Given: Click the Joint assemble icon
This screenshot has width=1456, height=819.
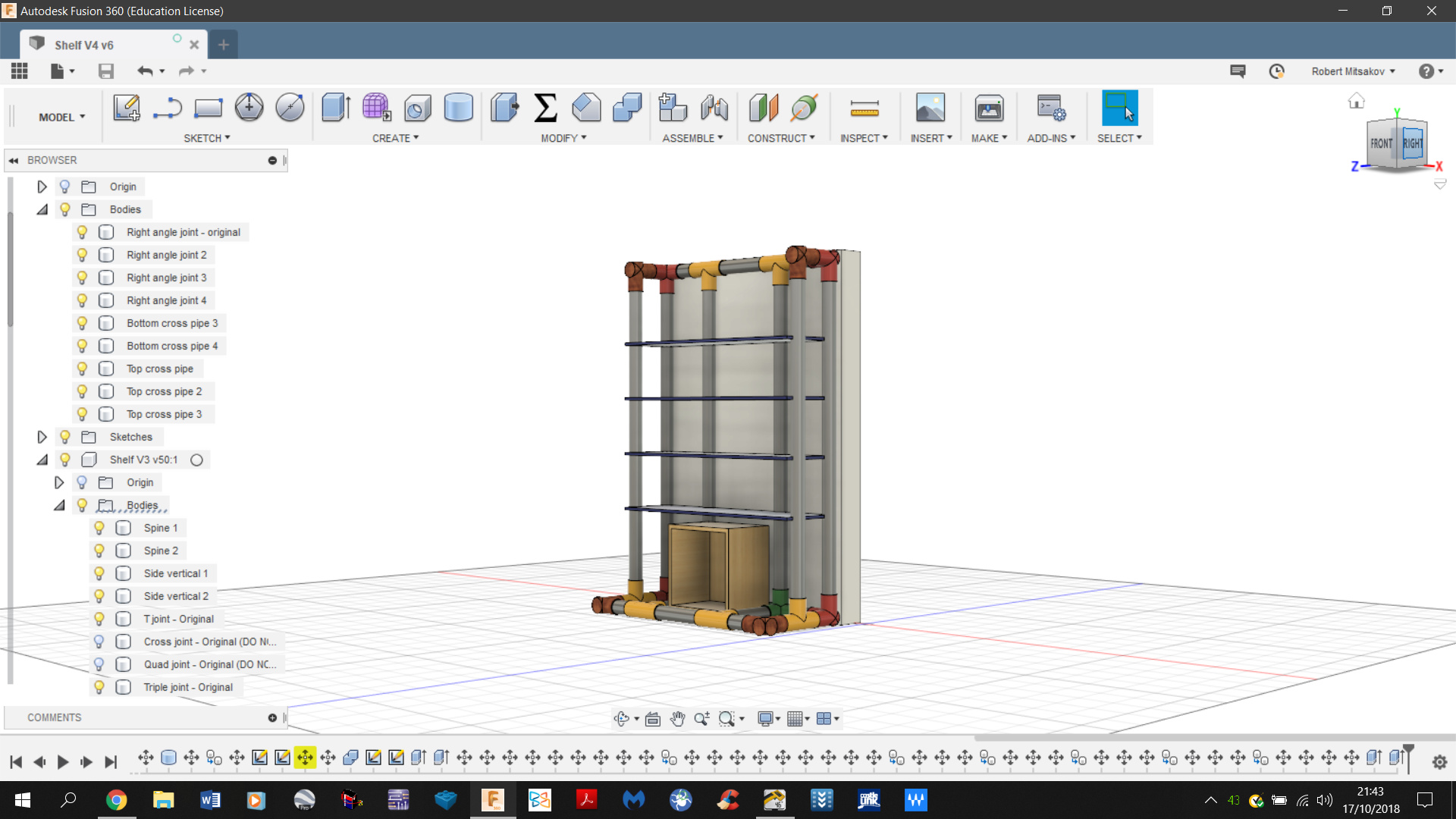Looking at the screenshot, I should [x=714, y=108].
